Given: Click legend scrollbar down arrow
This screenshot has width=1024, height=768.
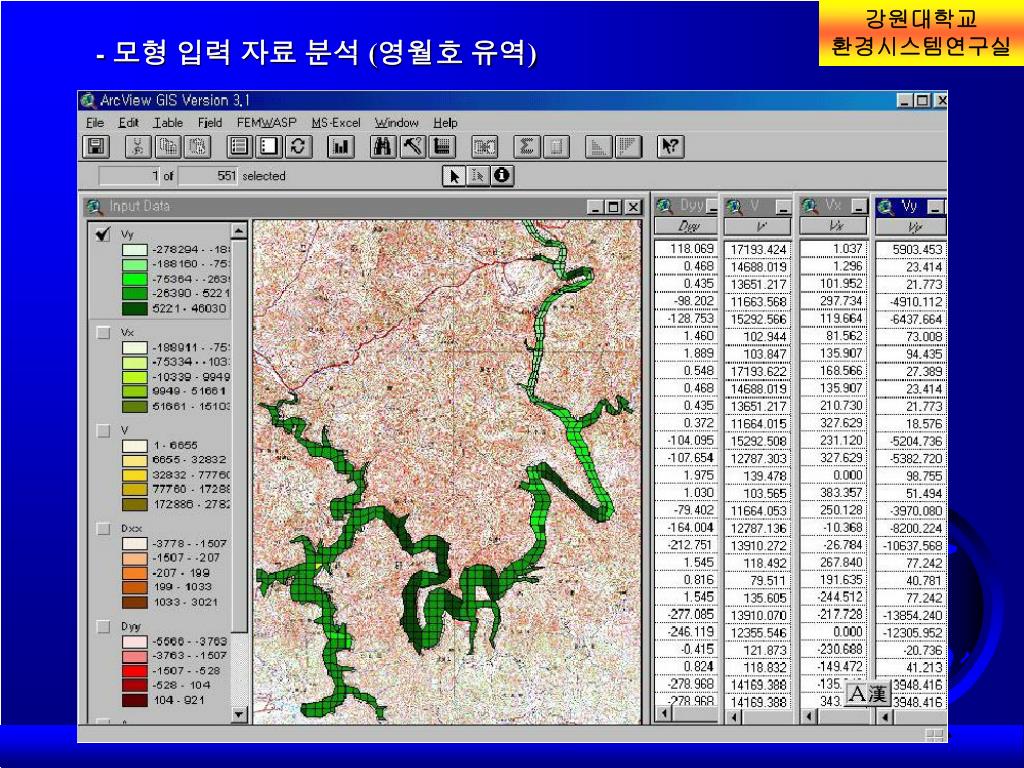Looking at the screenshot, I should pyautogui.click(x=239, y=714).
